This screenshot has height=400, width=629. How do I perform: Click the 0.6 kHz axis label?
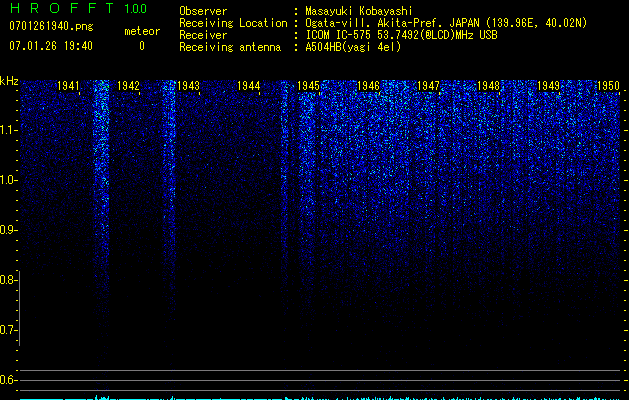[7, 380]
